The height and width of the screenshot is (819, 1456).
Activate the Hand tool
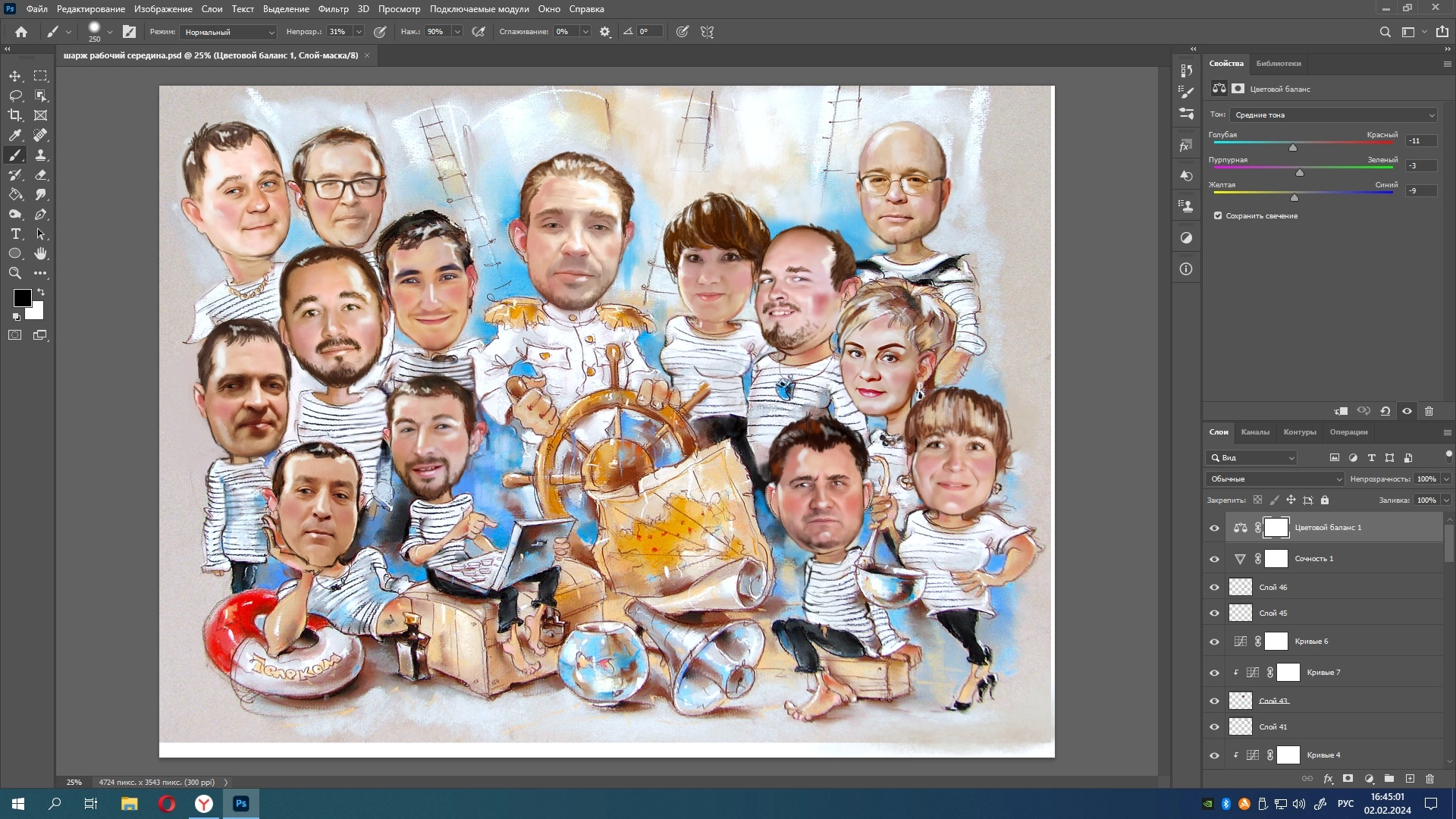[41, 253]
